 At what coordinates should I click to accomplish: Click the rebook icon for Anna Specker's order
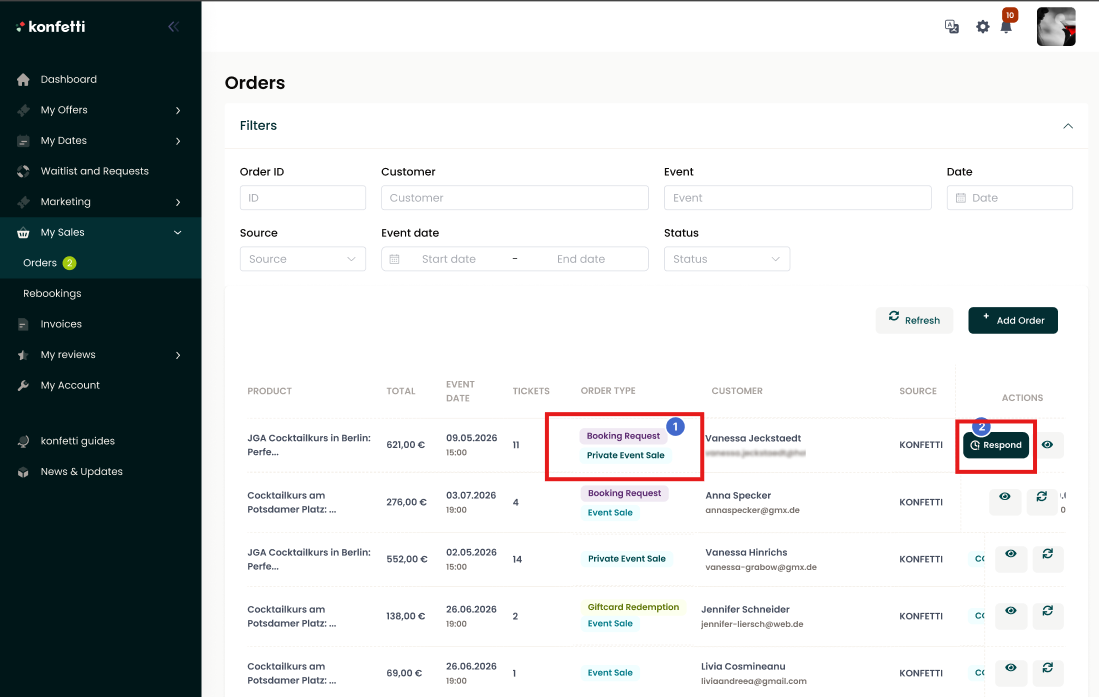point(1042,497)
